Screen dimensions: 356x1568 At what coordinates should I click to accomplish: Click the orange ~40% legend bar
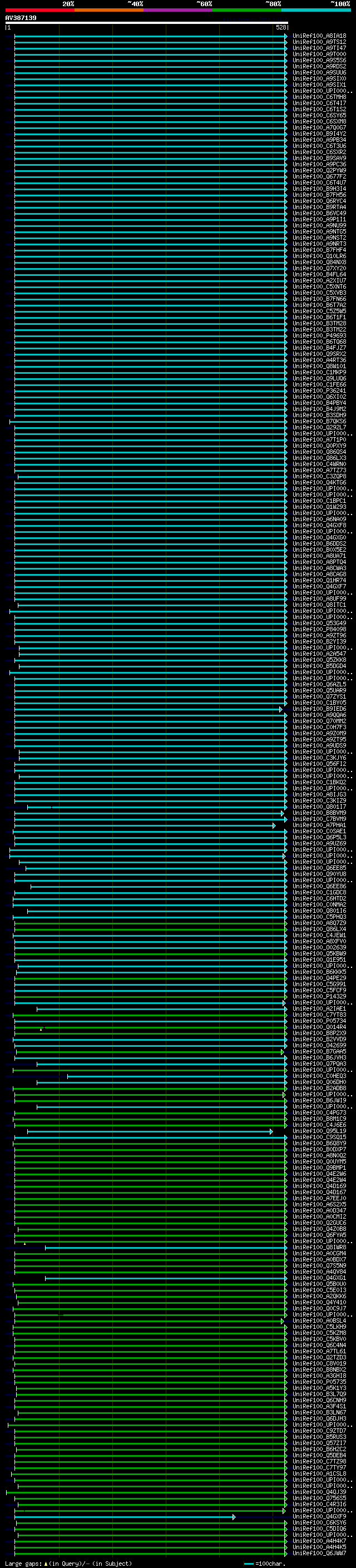coord(109,10)
